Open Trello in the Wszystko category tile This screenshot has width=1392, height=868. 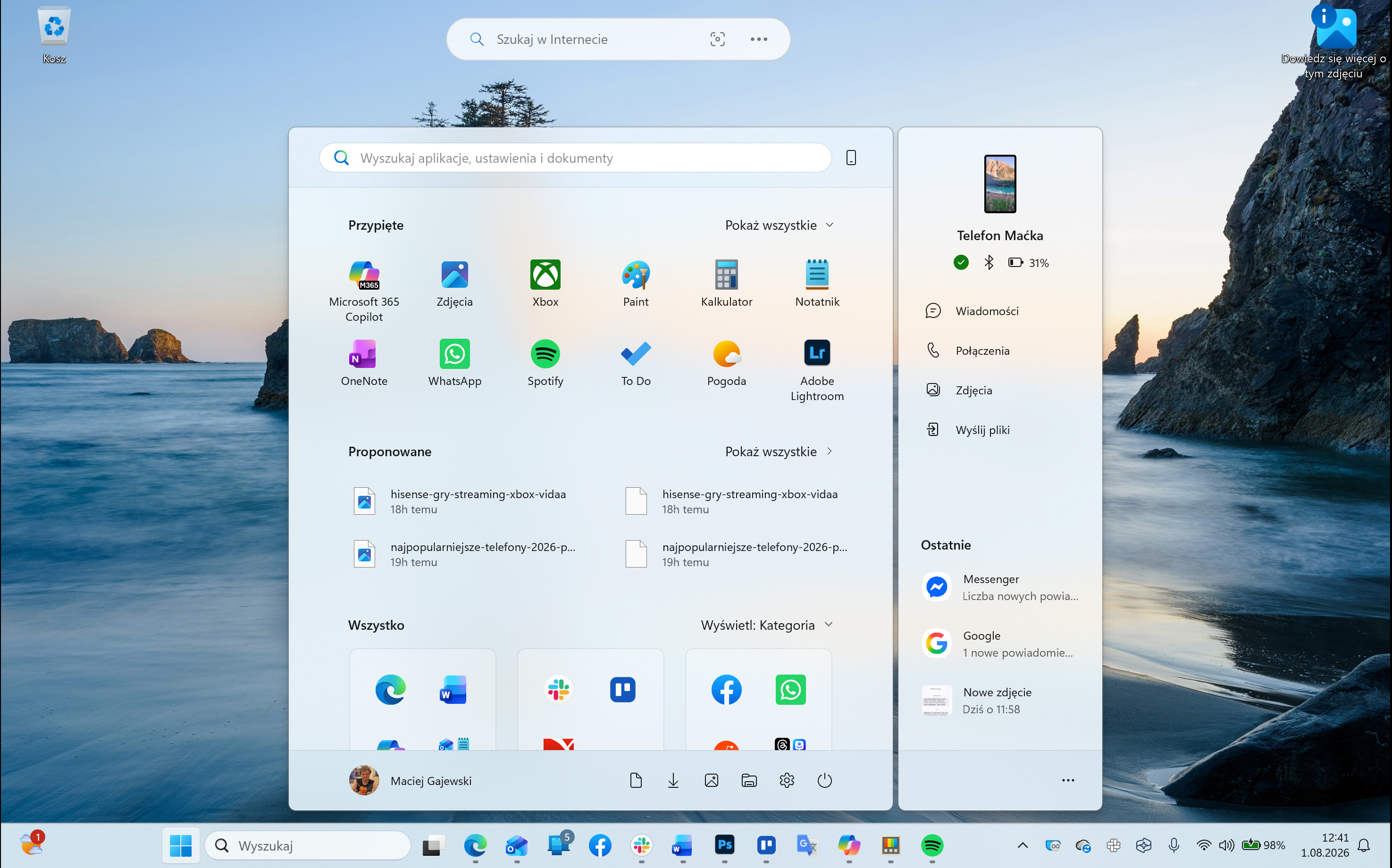(622, 690)
